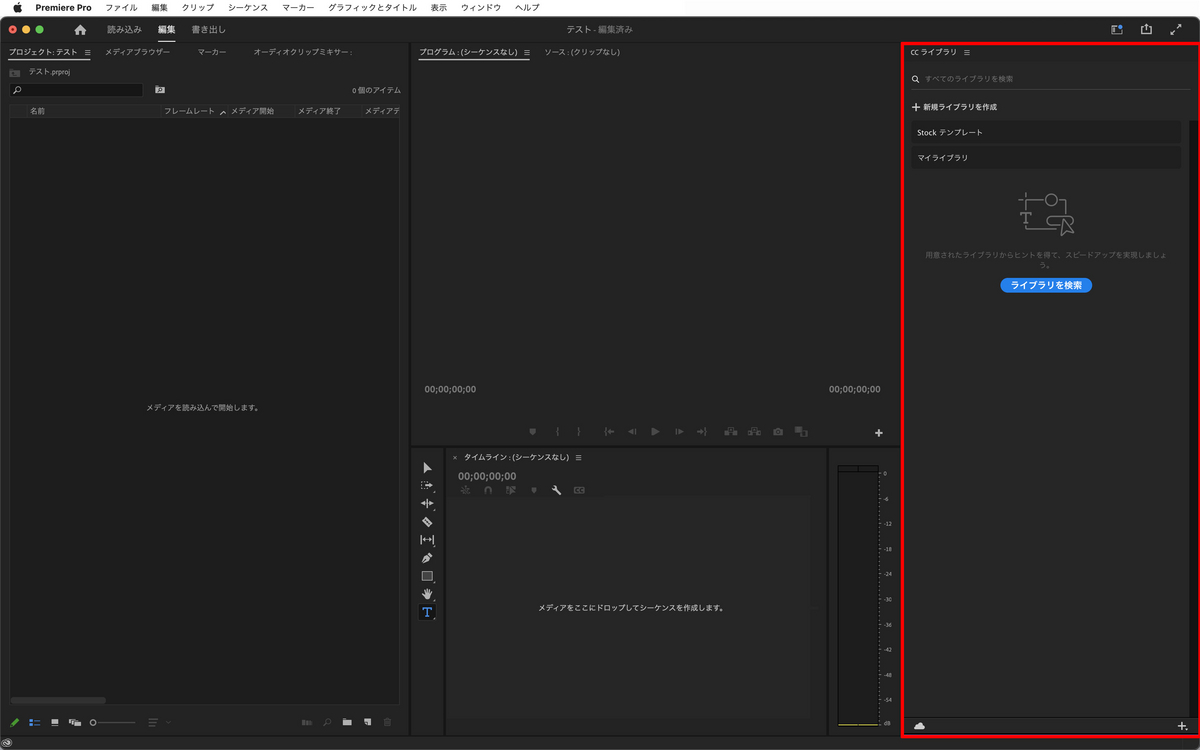Select the Hand tool
Image resolution: width=1200 pixels, height=750 pixels.
coord(427,594)
